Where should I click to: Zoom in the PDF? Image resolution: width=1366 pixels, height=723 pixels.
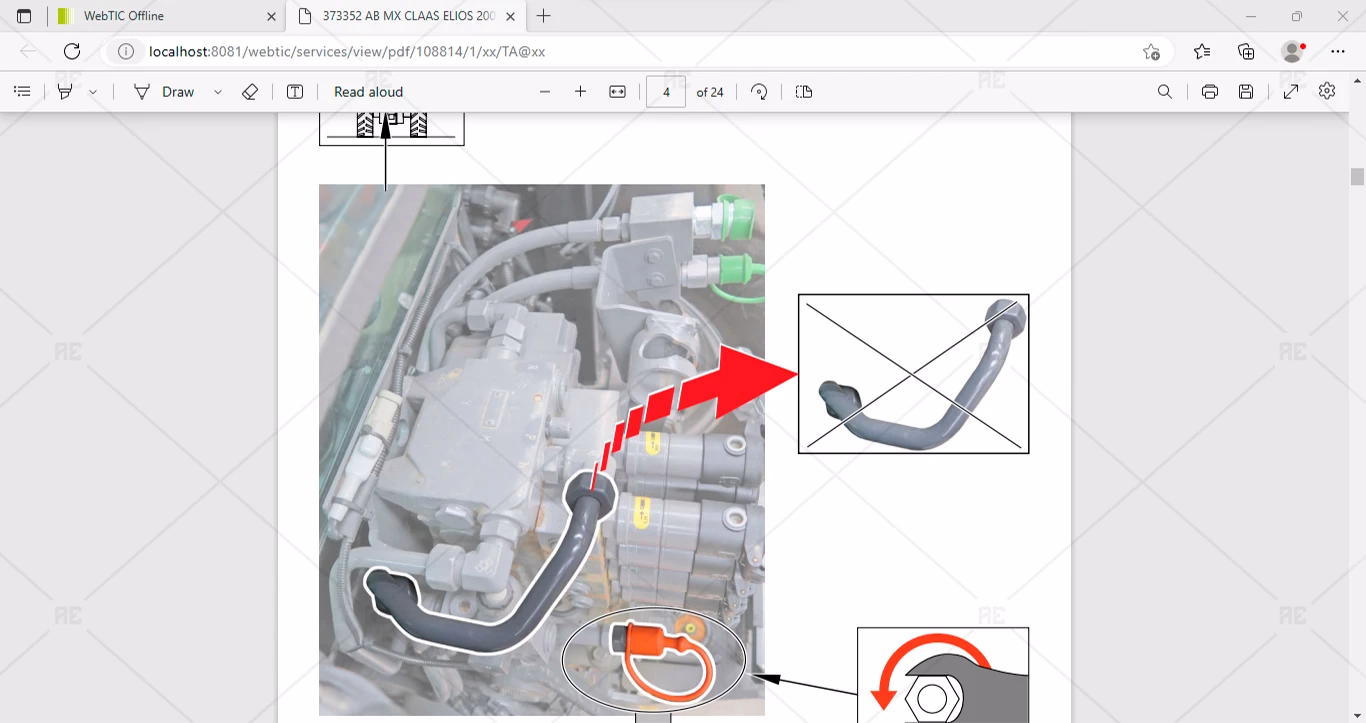(x=580, y=92)
